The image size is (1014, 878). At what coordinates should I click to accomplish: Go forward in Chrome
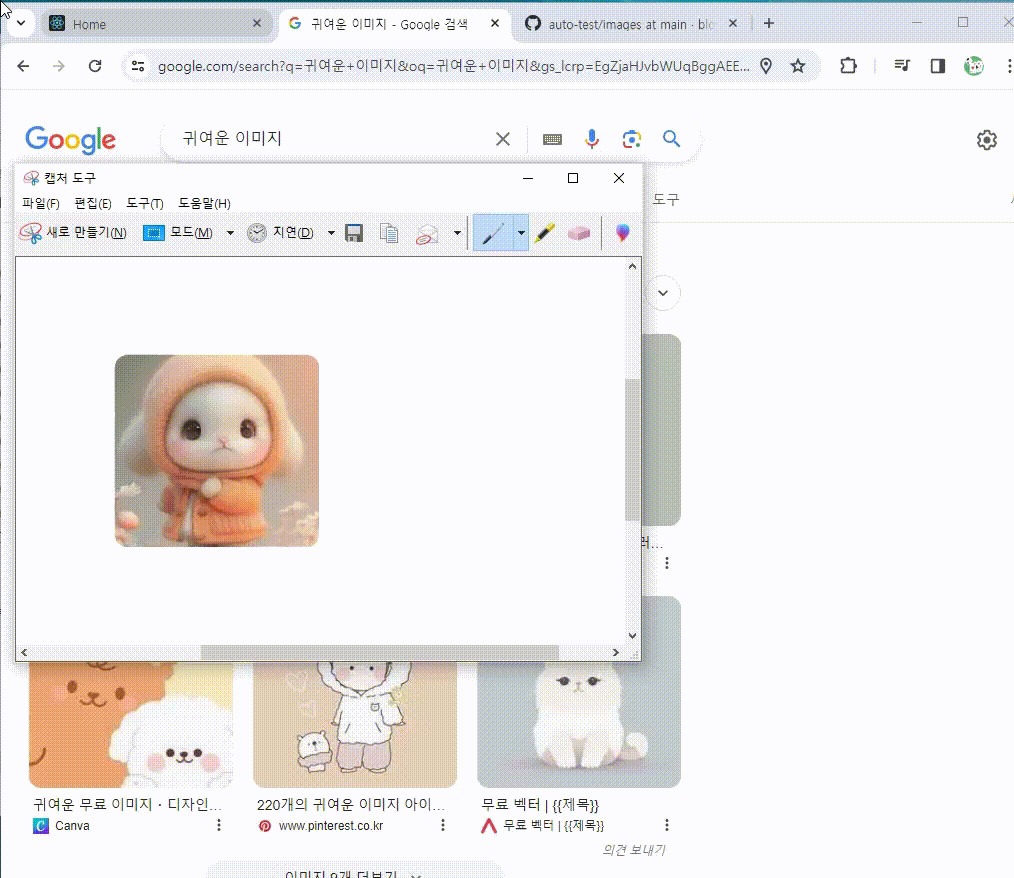click(x=59, y=66)
